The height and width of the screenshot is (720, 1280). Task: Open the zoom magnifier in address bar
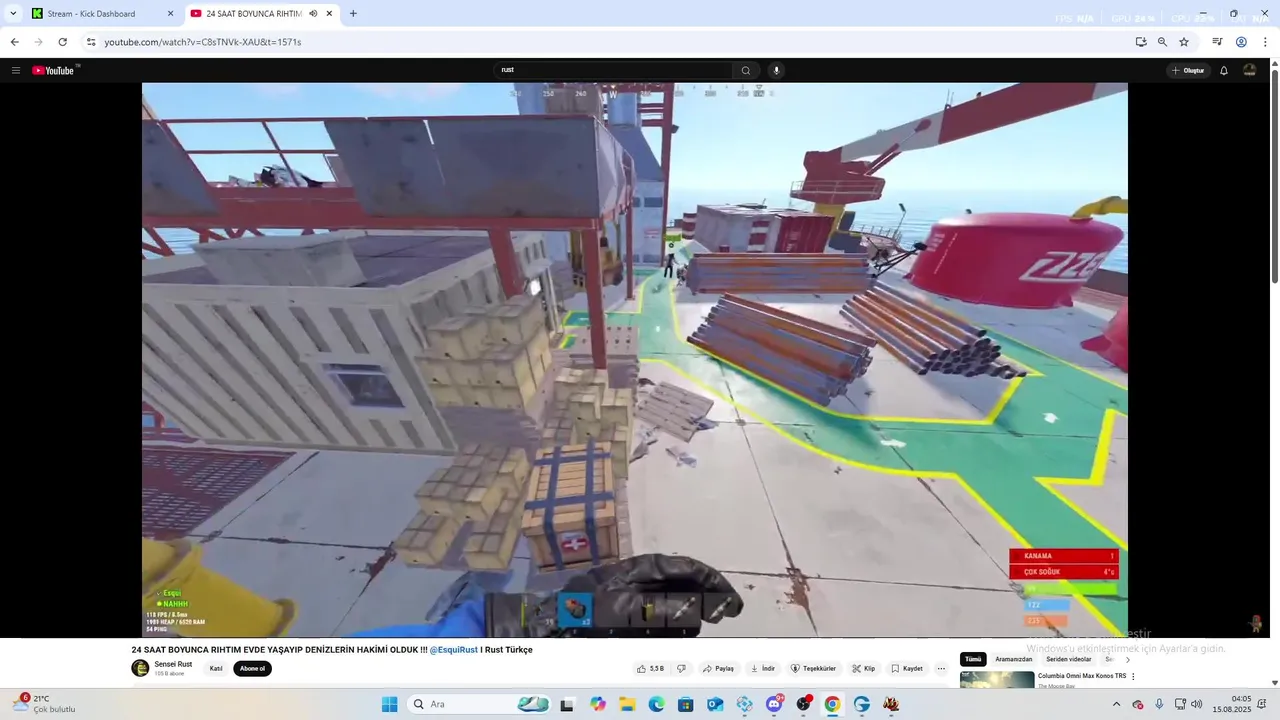pos(1162,42)
